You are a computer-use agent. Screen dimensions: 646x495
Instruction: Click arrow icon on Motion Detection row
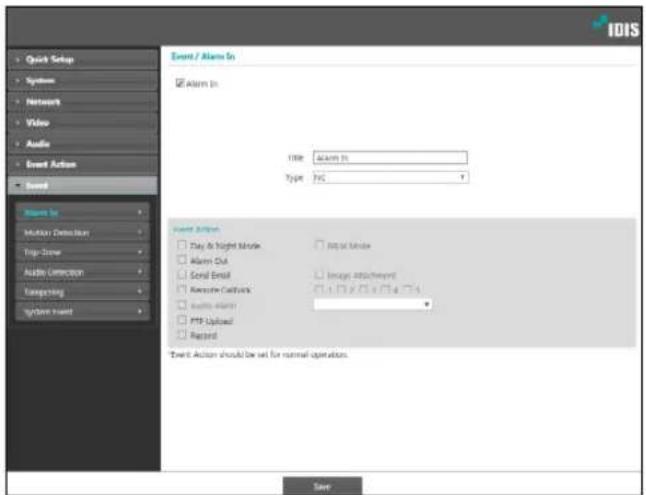click(140, 232)
